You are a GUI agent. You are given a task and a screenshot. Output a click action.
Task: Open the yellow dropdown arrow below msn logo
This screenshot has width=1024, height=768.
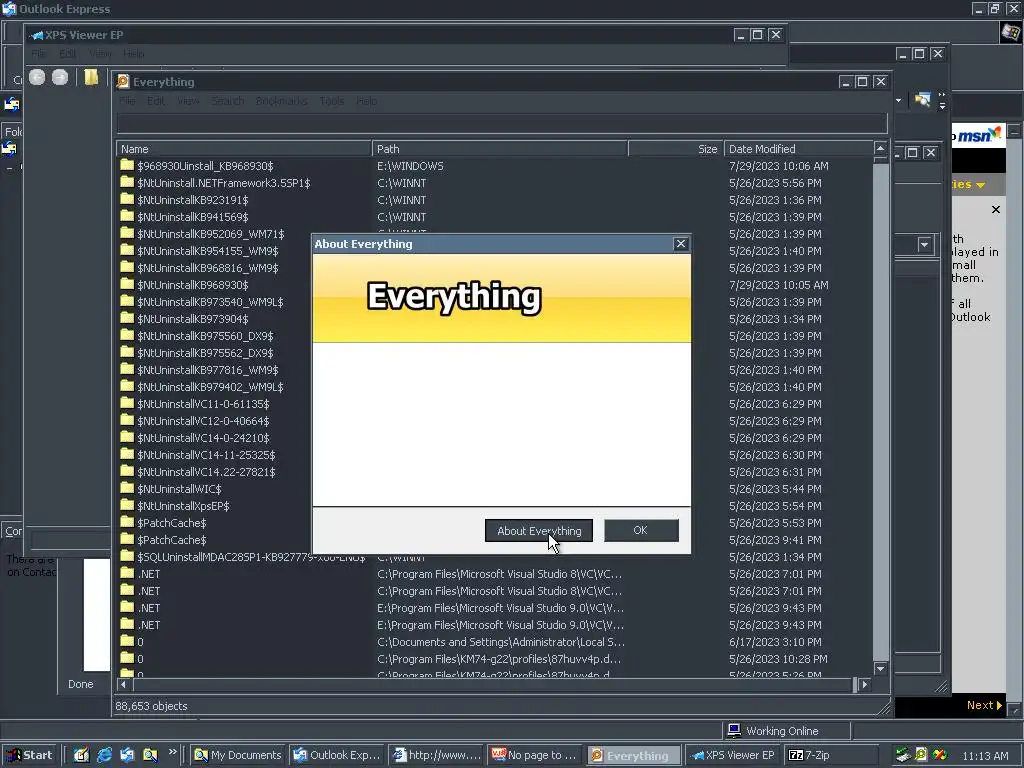(x=980, y=185)
